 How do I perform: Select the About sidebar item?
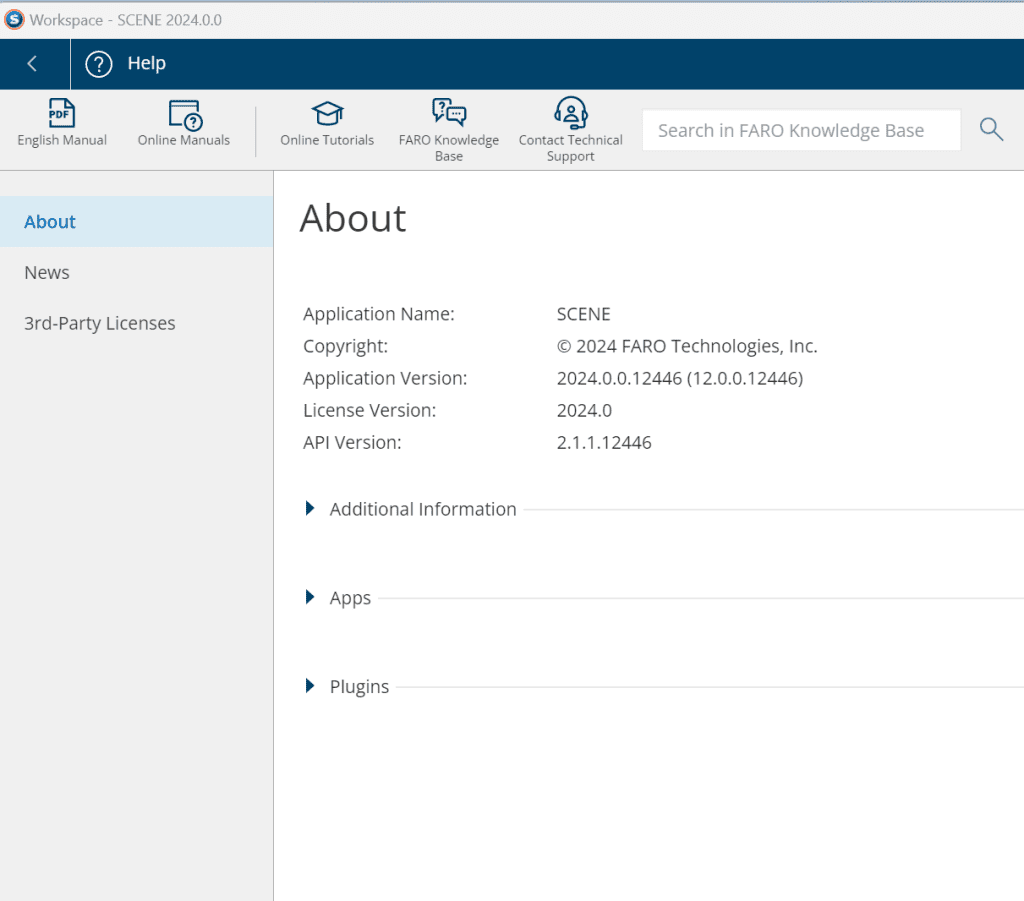(136, 221)
